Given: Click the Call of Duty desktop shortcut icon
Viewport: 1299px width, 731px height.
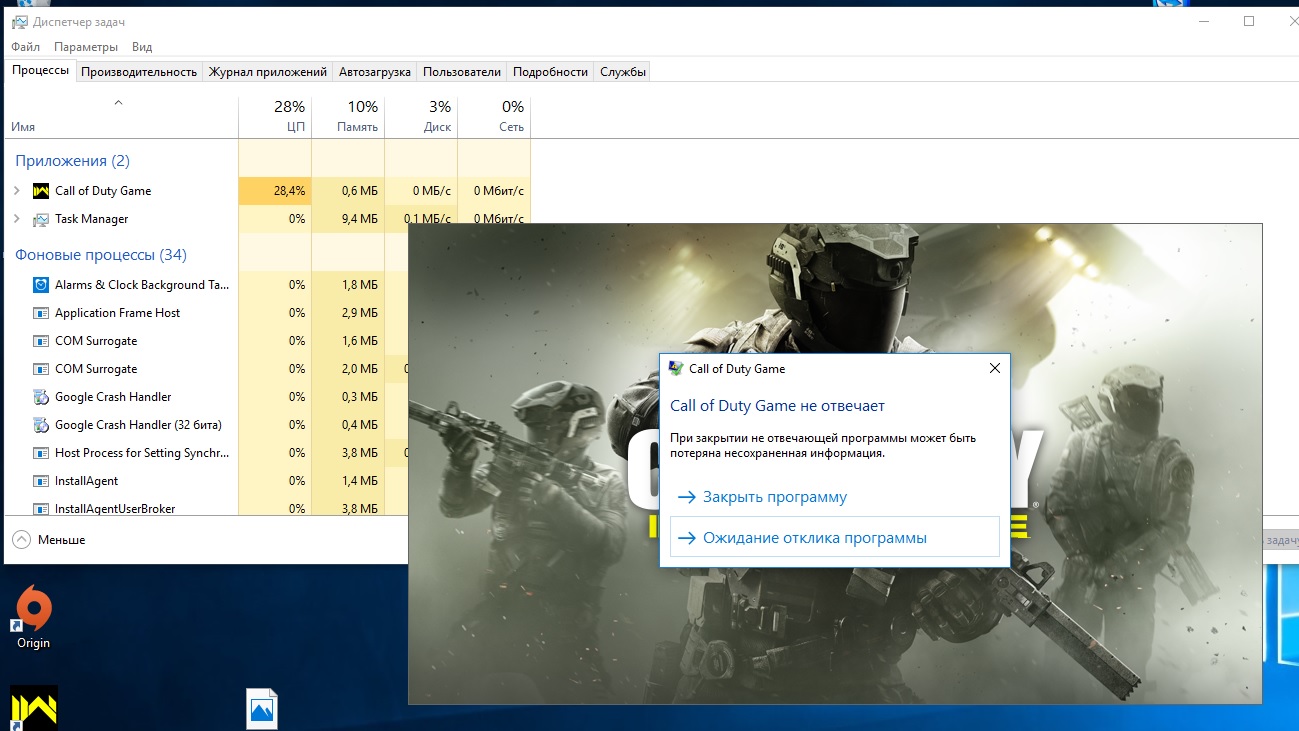Looking at the screenshot, I should [x=33, y=707].
